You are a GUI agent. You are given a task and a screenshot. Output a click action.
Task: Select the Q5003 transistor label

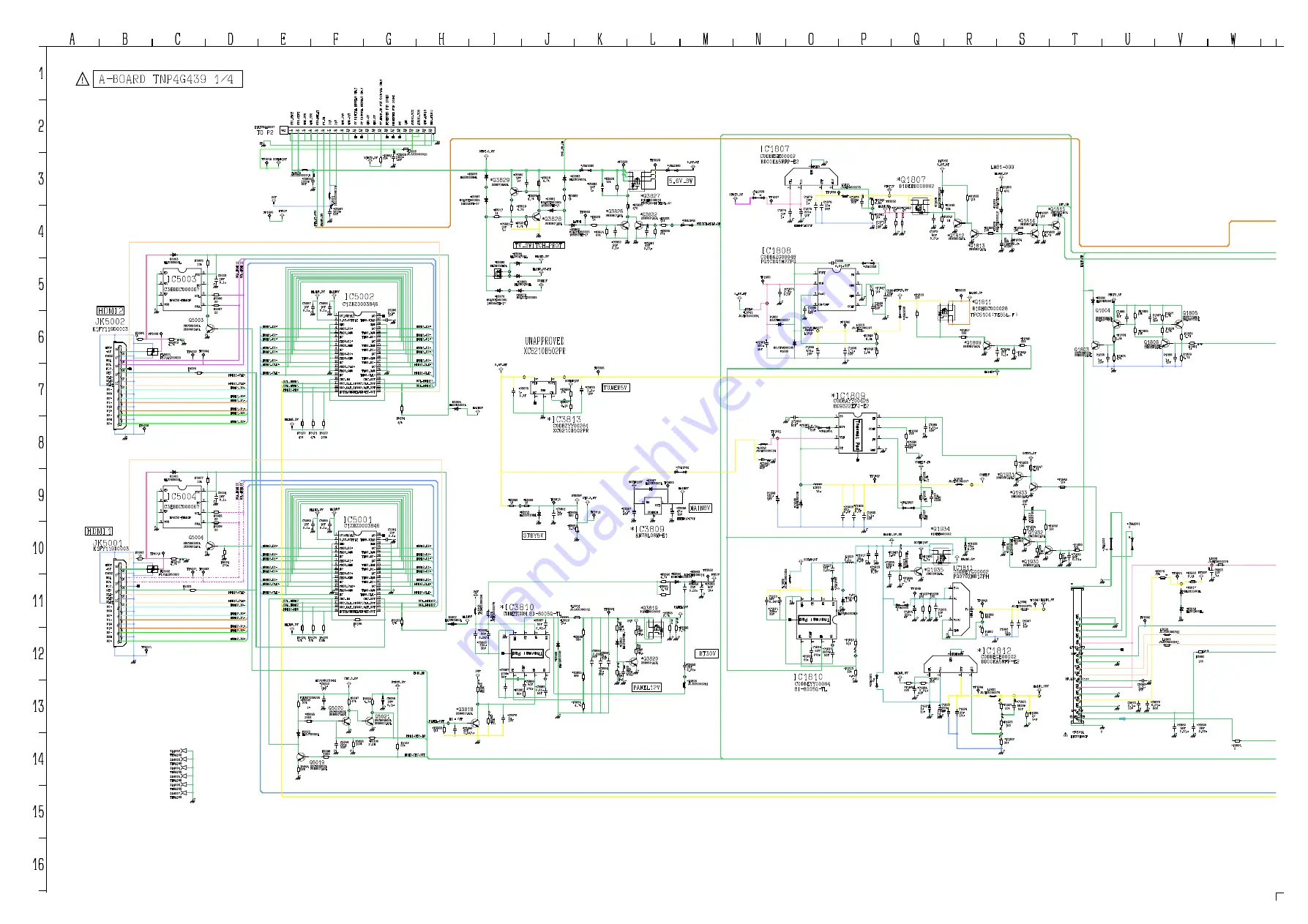click(x=195, y=320)
